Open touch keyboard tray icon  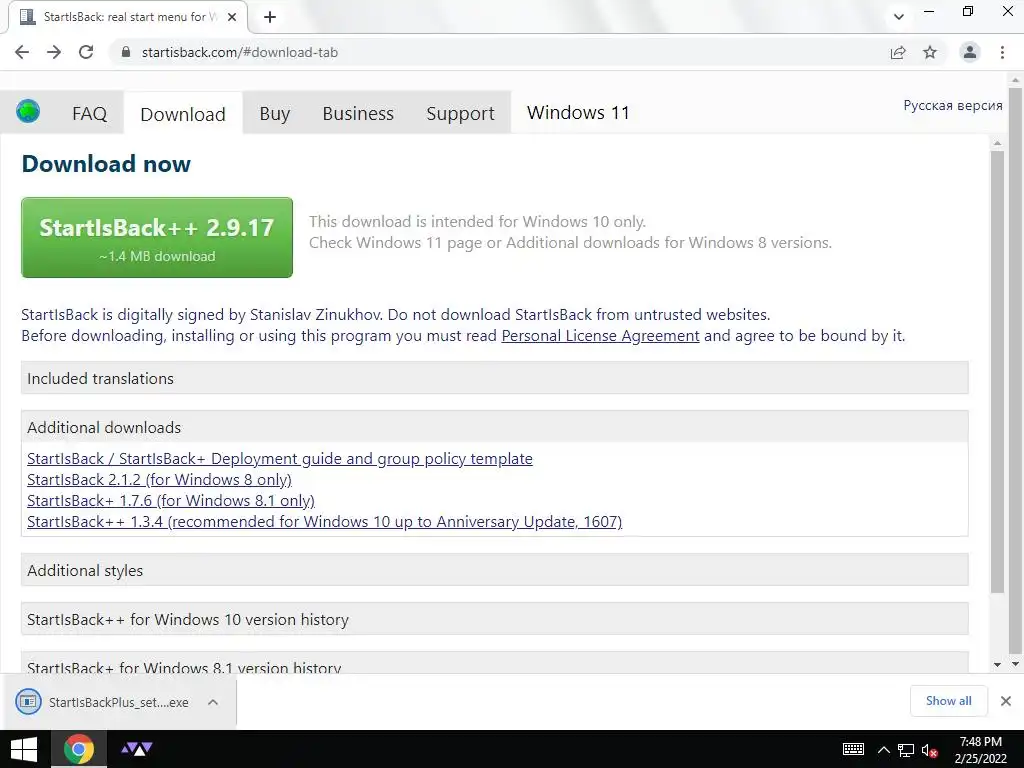pos(853,749)
